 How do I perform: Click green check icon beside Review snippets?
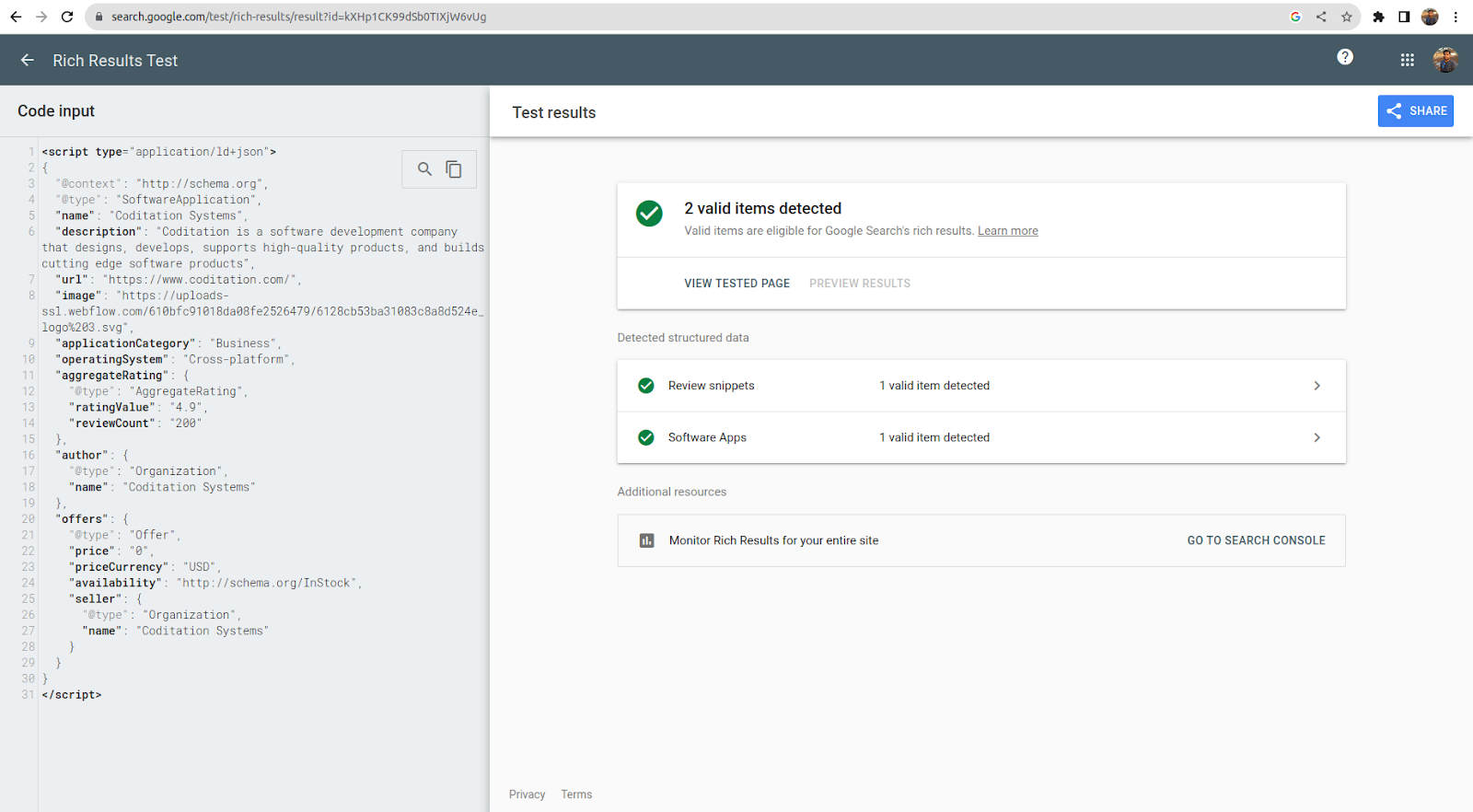point(646,386)
